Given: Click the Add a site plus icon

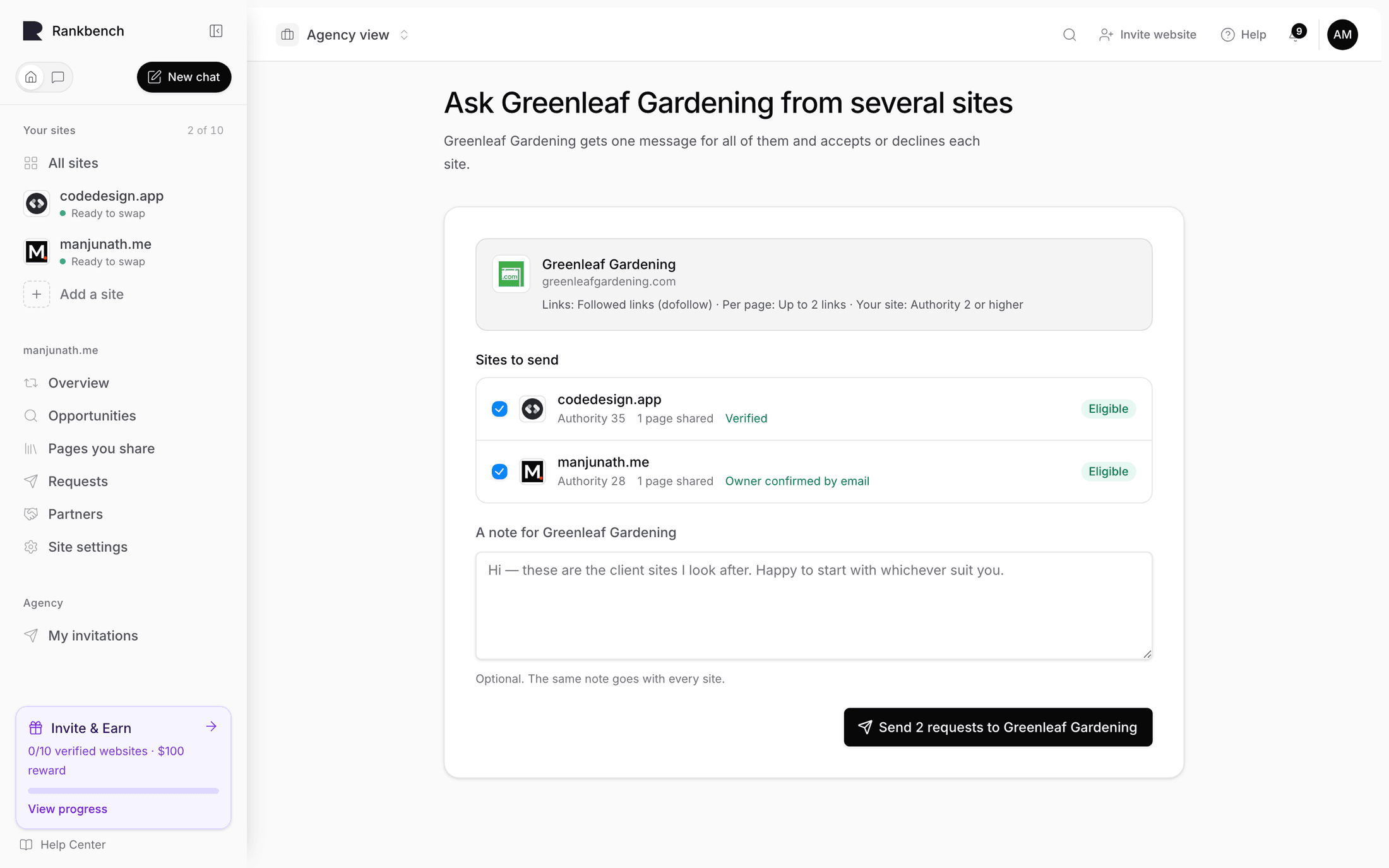Looking at the screenshot, I should coord(37,294).
